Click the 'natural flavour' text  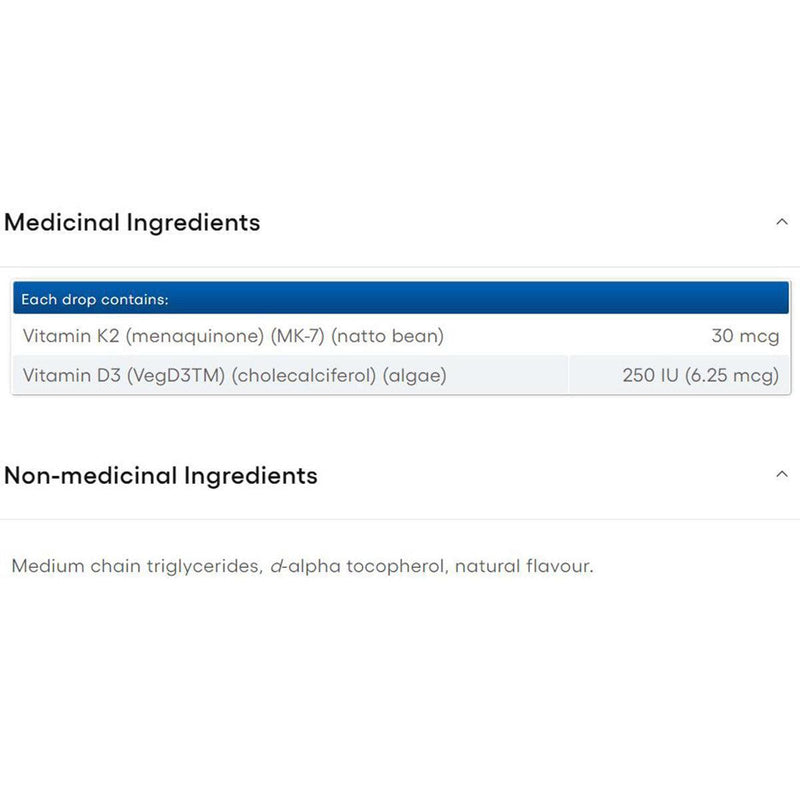click(522, 566)
